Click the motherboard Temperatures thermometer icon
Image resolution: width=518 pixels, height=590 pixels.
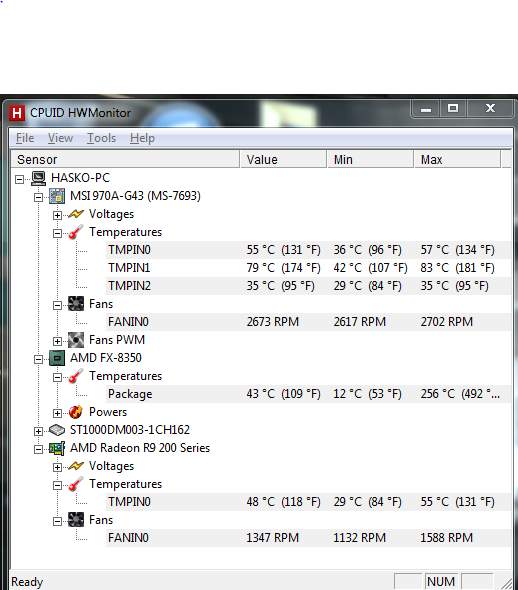(76, 232)
